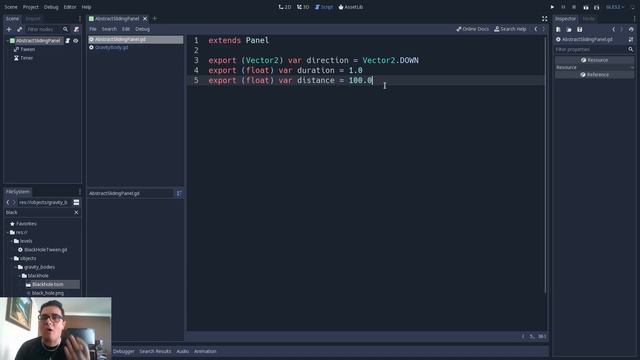Open the Editor menu
The image size is (640, 360).
point(70,7)
